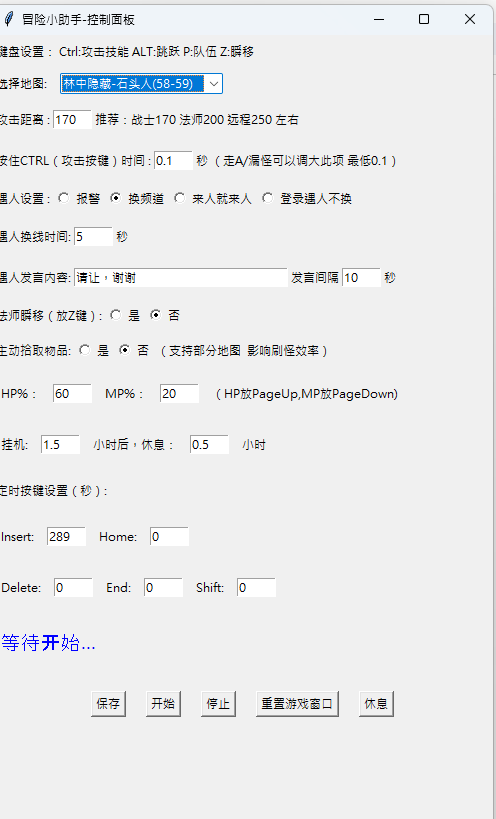The image size is (496, 819).
Task: Click 重置游戏窗口 button
Action: [x=297, y=704]
